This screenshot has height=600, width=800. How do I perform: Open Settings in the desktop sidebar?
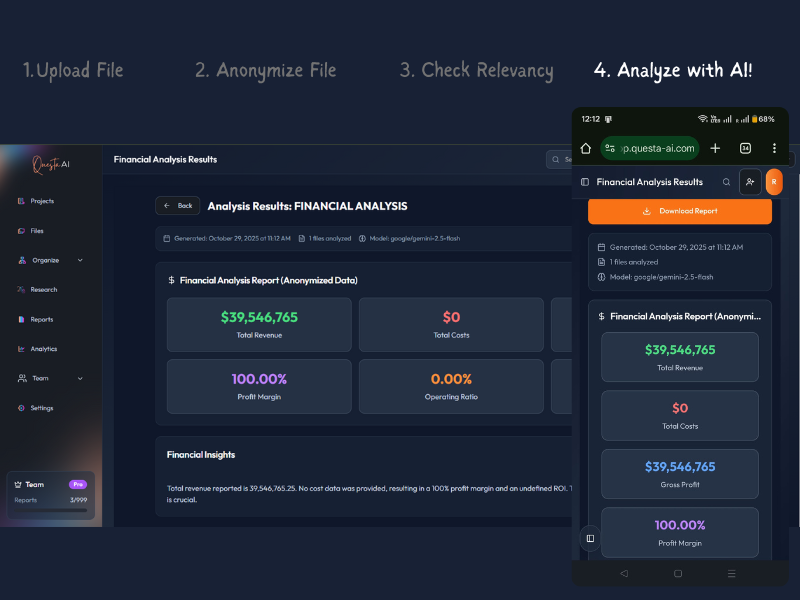point(35,408)
